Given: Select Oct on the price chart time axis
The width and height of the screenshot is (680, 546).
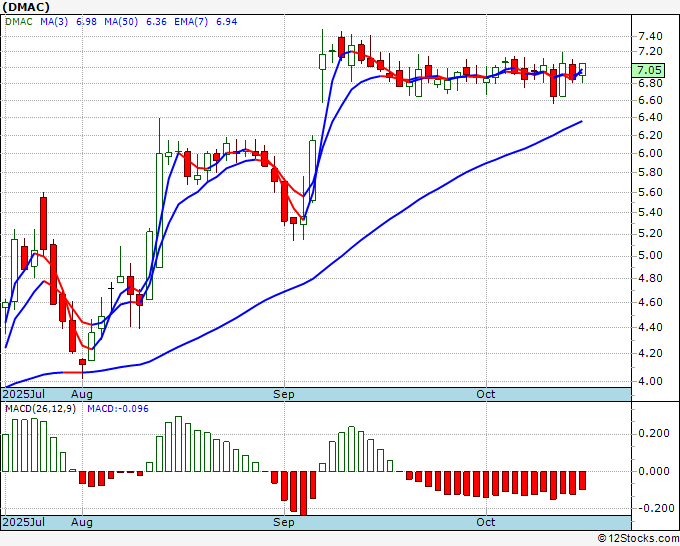Looking at the screenshot, I should click(x=486, y=394).
